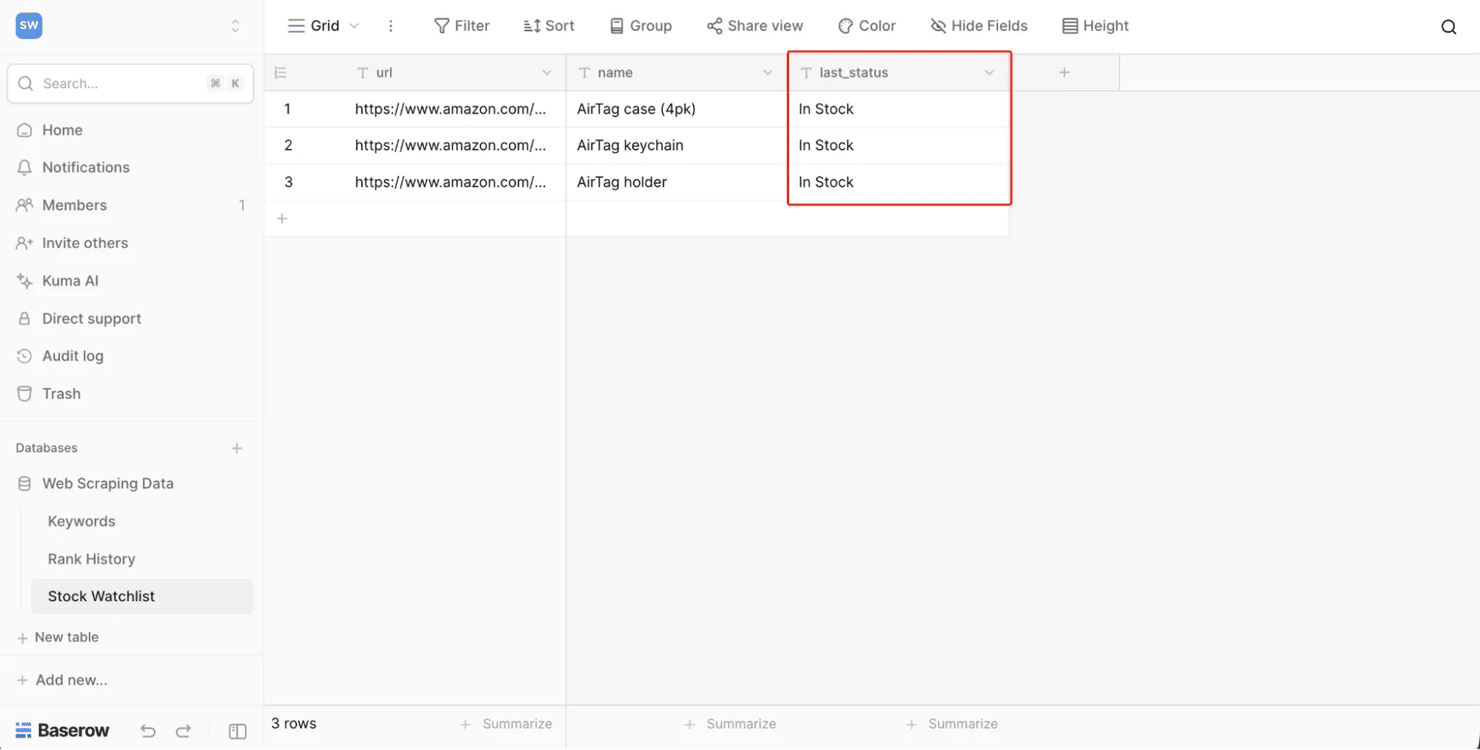1480x750 pixels.
Task: Open the view options three-dot menu
Action: (x=391, y=26)
